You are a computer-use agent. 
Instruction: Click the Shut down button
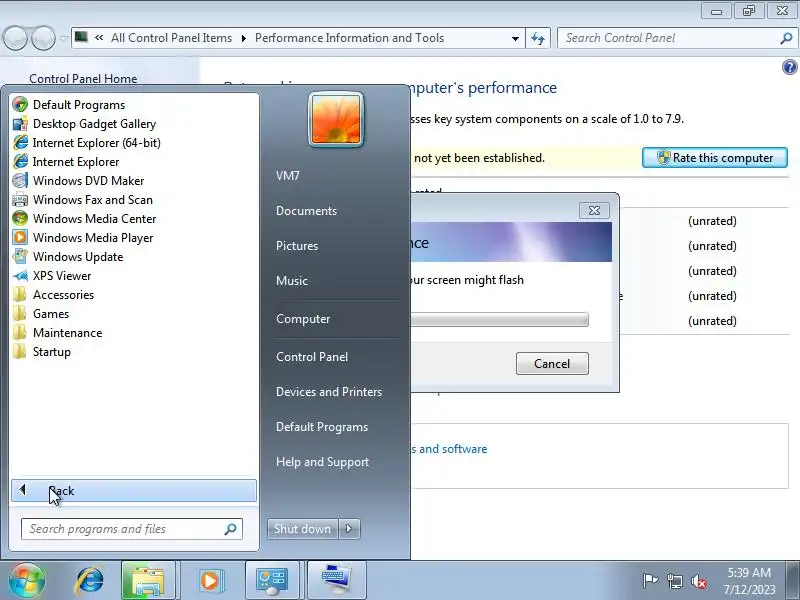(x=303, y=529)
